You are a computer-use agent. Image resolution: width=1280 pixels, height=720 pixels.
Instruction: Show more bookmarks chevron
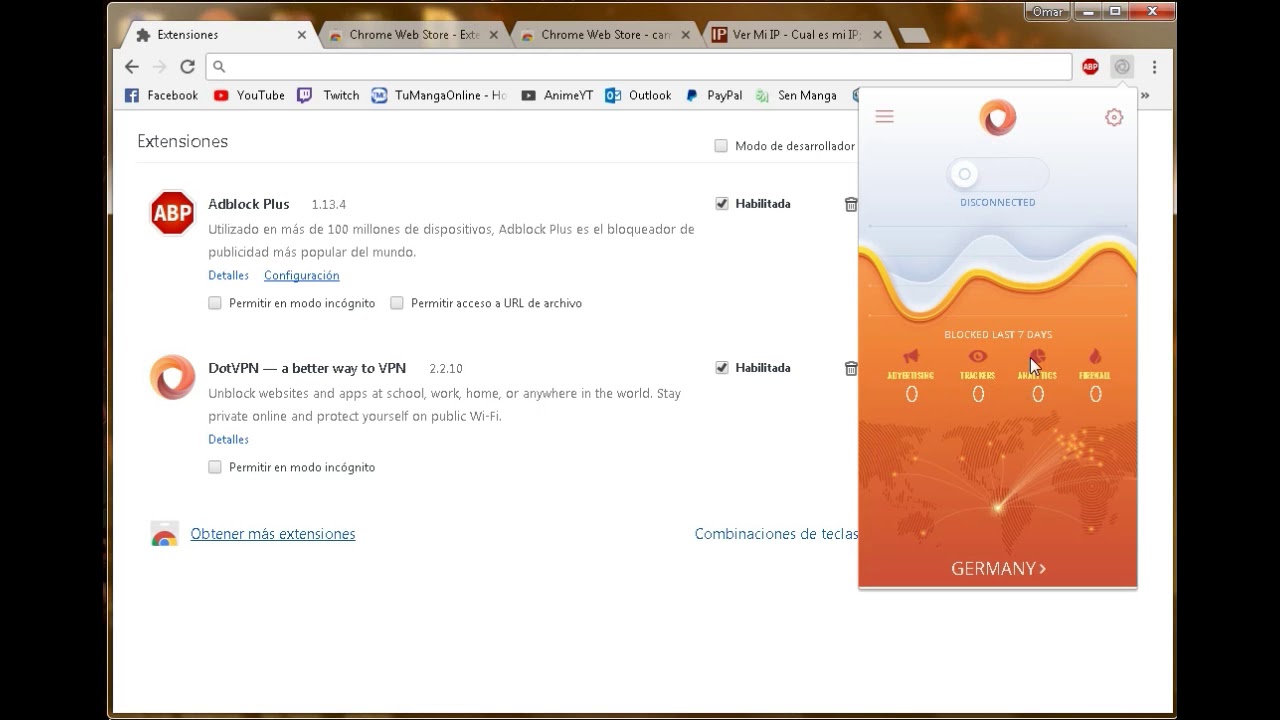[1145, 95]
